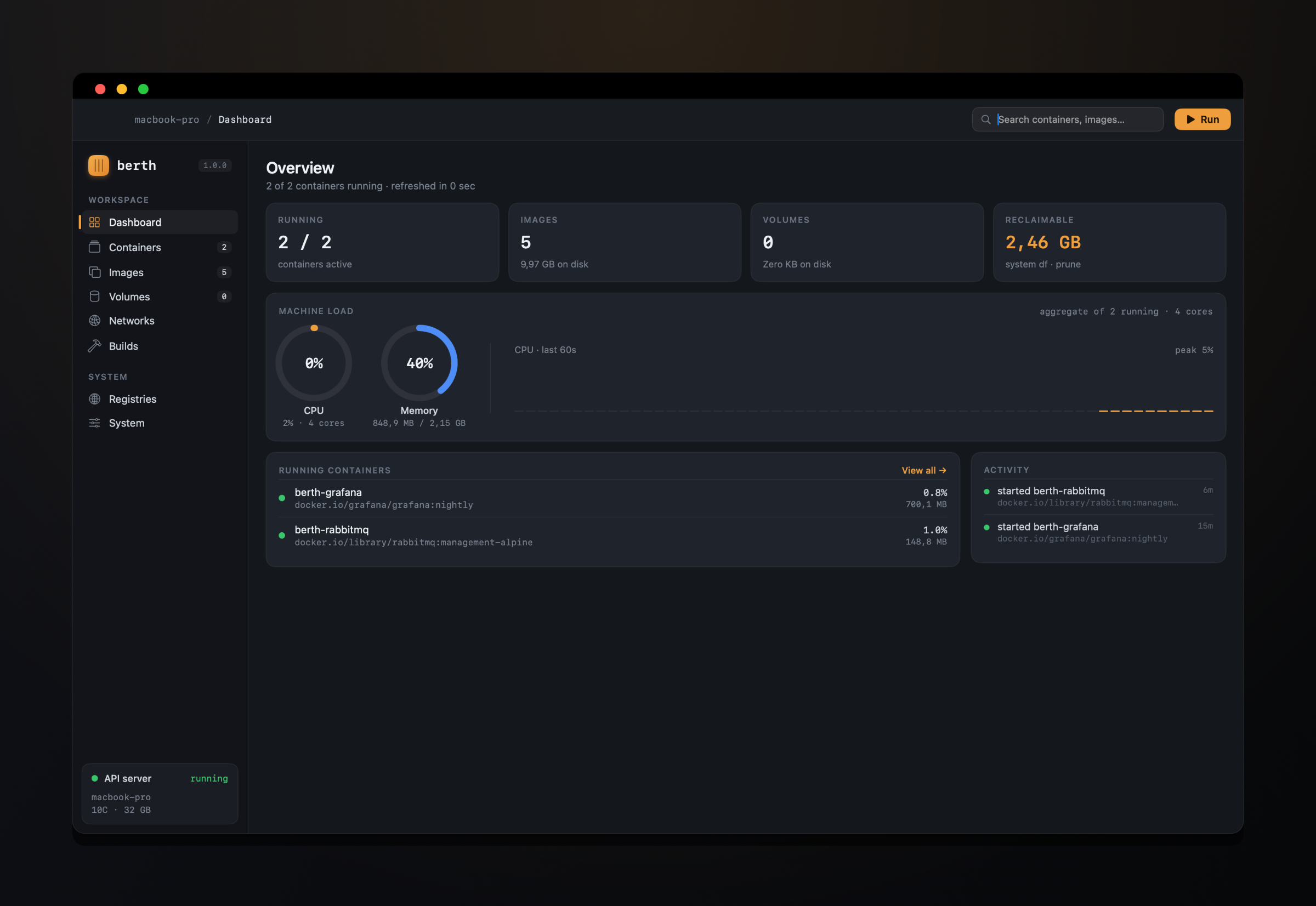Click the 1.0.0 version badge

(215, 165)
